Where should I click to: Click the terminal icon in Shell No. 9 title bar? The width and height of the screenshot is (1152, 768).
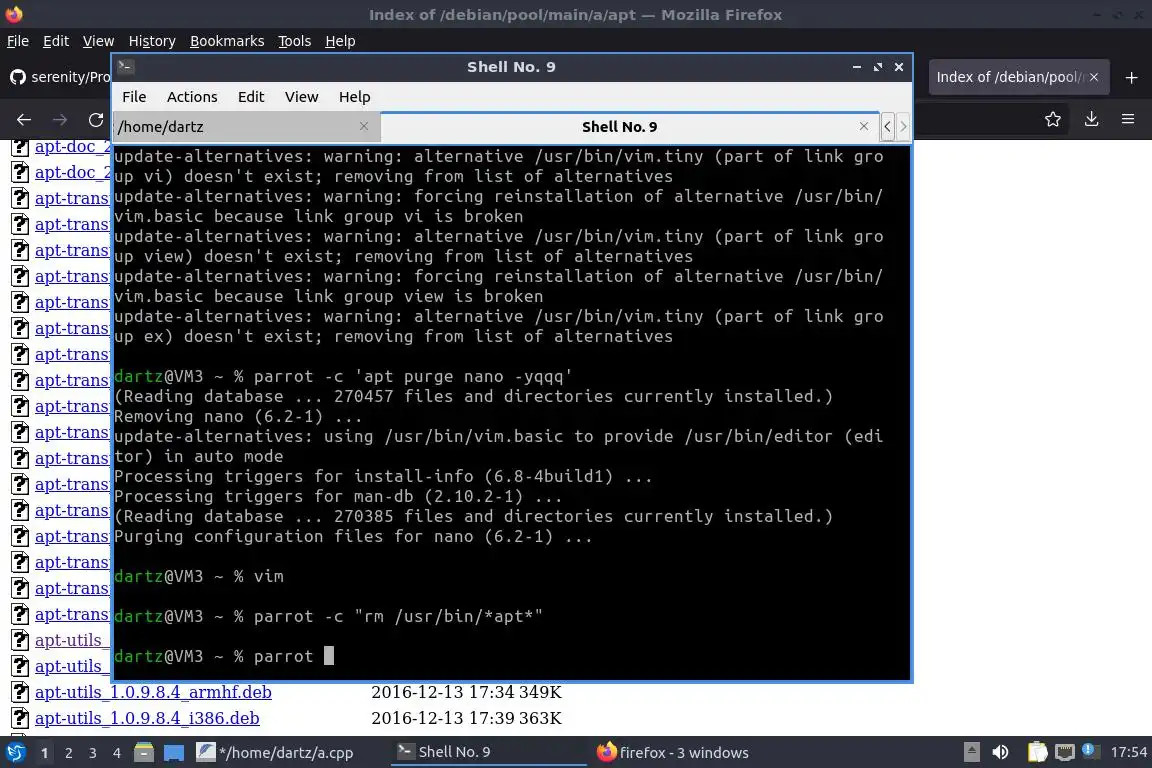[x=126, y=67]
